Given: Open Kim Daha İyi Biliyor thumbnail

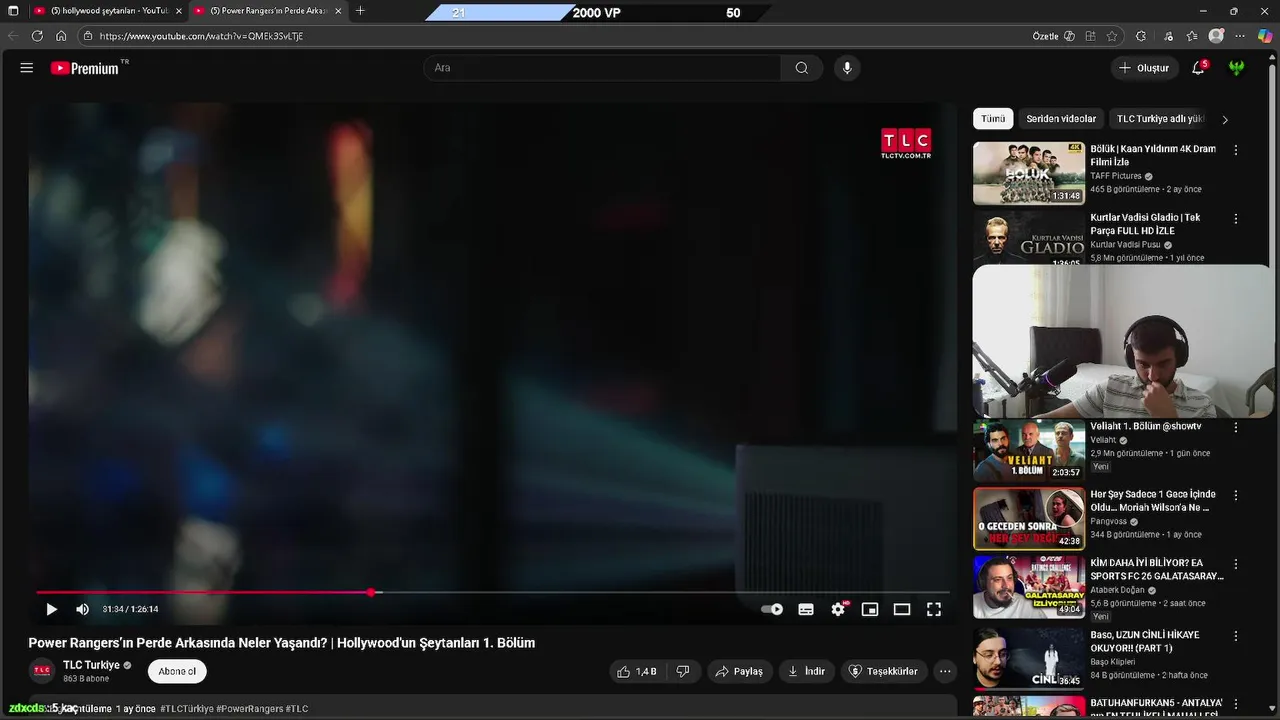Looking at the screenshot, I should click(x=1029, y=587).
